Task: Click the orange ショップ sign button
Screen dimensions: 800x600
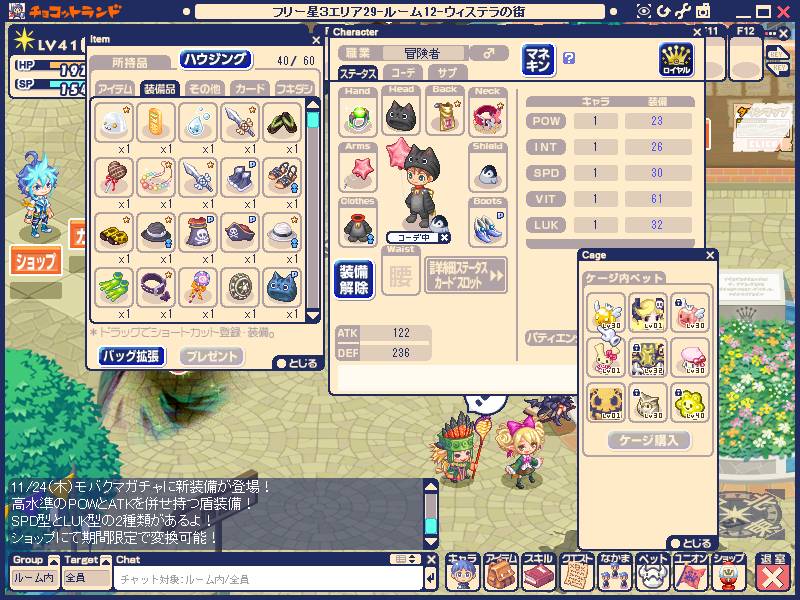Action: 35,261
